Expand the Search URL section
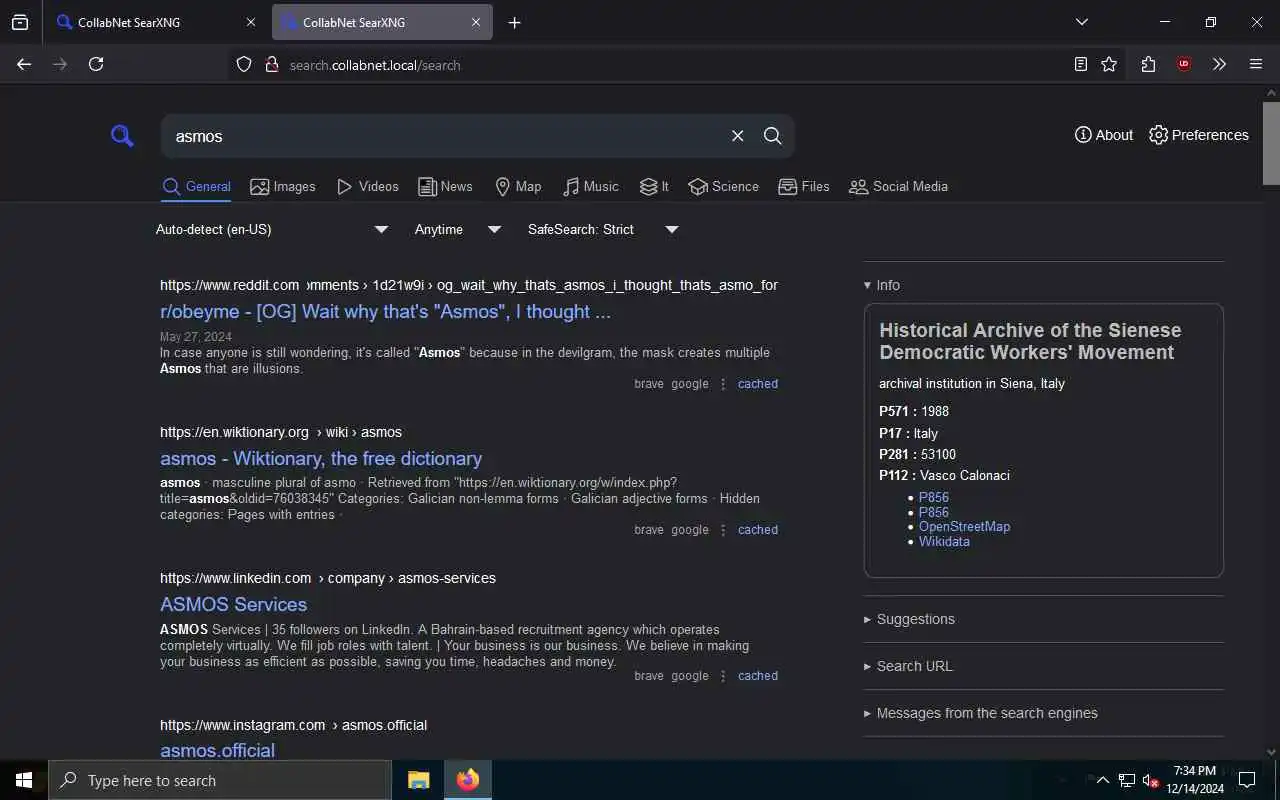The image size is (1280, 800). pyautogui.click(x=908, y=666)
